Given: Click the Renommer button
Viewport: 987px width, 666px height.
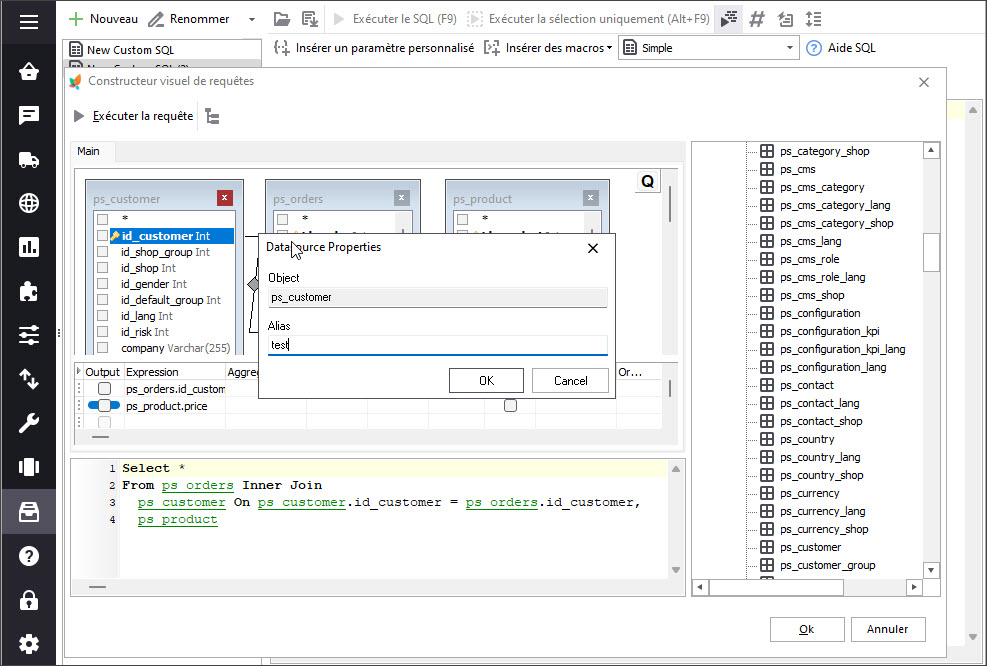Looking at the screenshot, I should (189, 19).
